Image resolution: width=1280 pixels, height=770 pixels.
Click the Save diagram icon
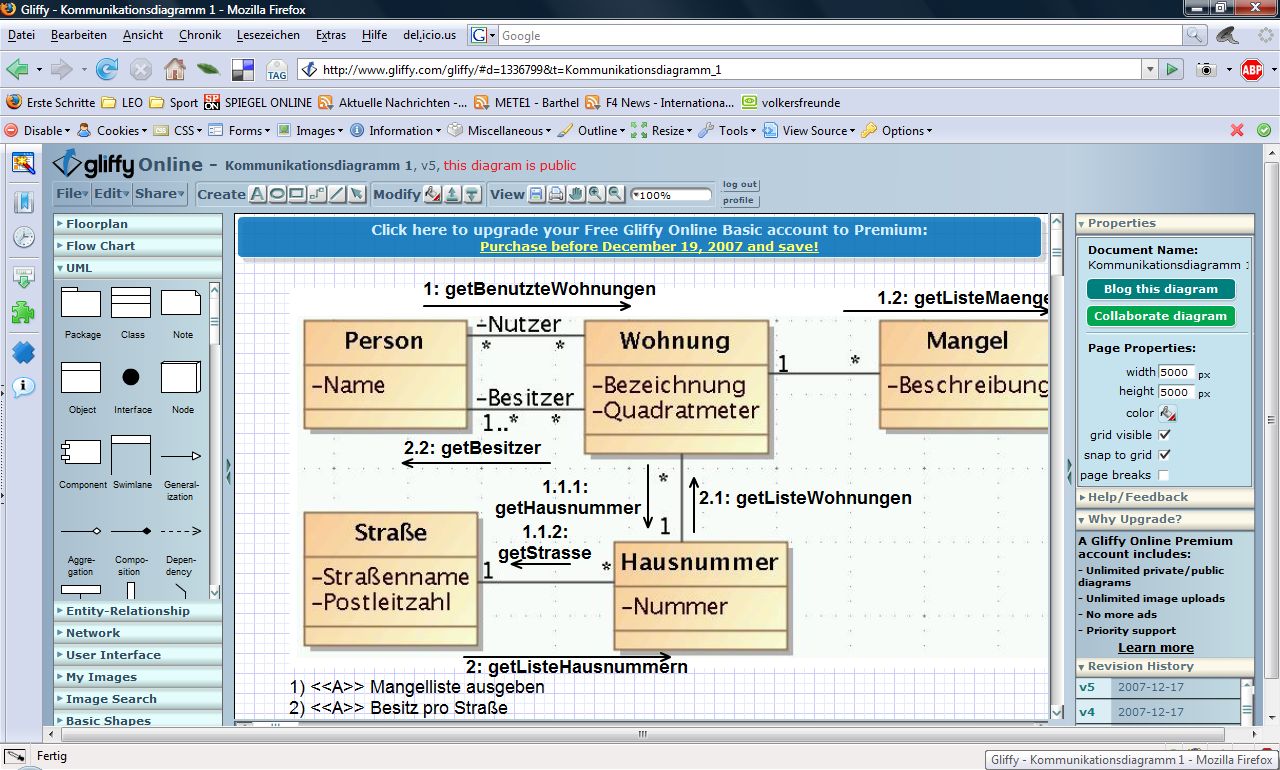pyautogui.click(x=536, y=194)
